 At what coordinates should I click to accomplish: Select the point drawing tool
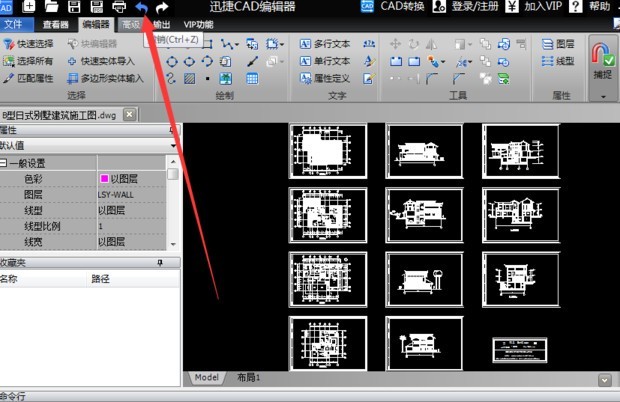point(208,79)
